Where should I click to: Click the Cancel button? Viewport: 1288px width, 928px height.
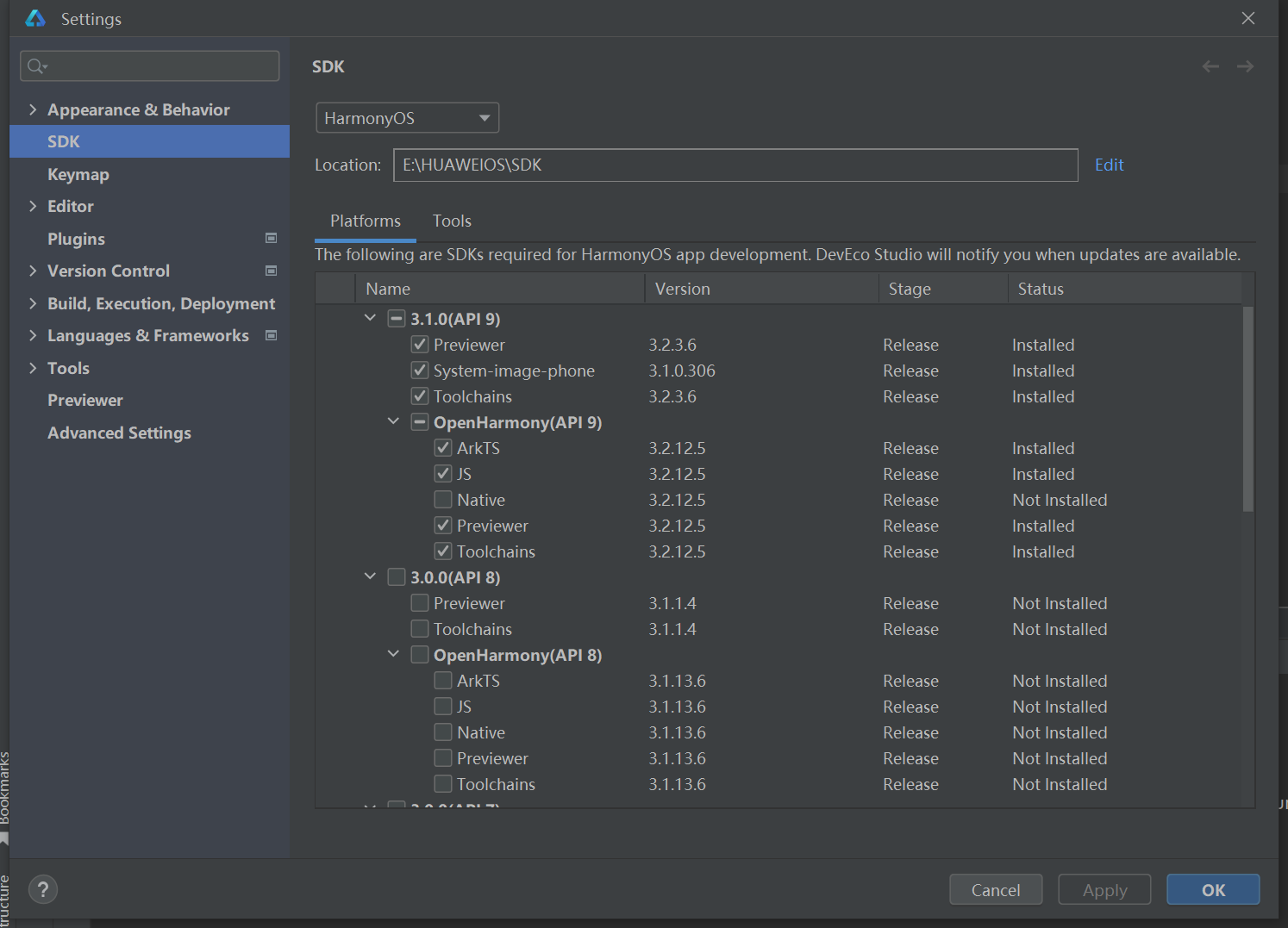pos(996,890)
